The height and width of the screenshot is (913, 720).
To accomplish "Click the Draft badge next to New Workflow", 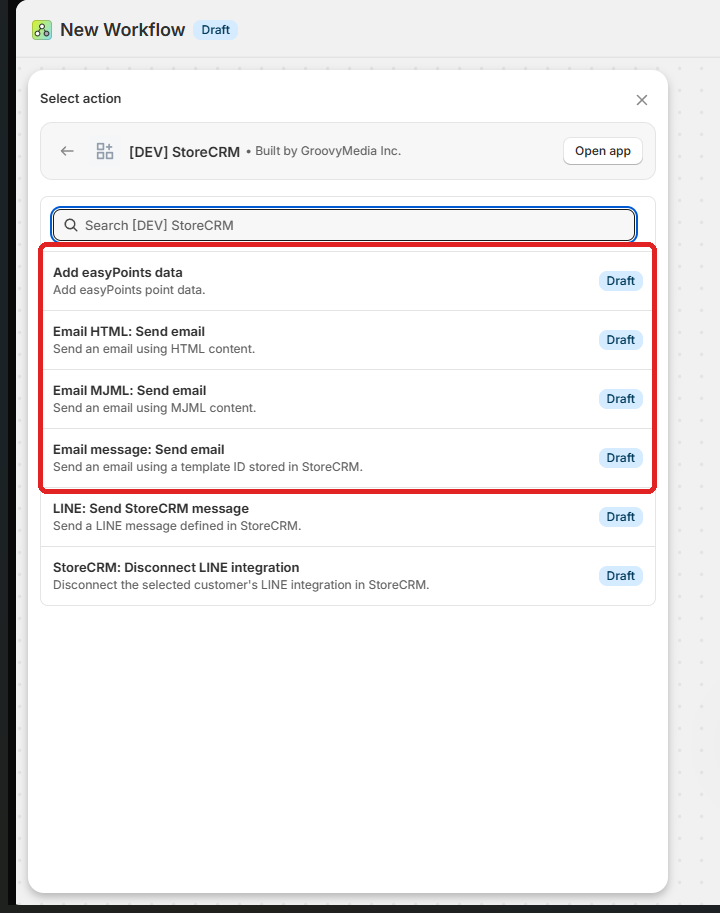I will (x=215, y=30).
